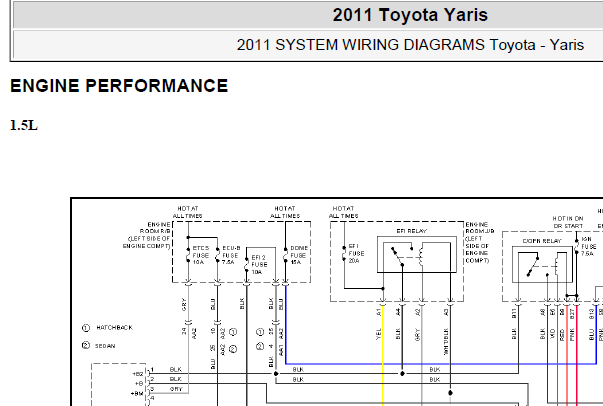Click the C/OPN relay switch contact symbol
This screenshot has width=603, height=406.
click(x=533, y=266)
